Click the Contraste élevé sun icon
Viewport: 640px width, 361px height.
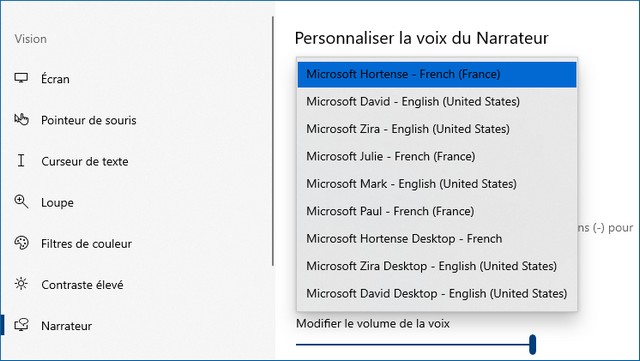pos(21,284)
